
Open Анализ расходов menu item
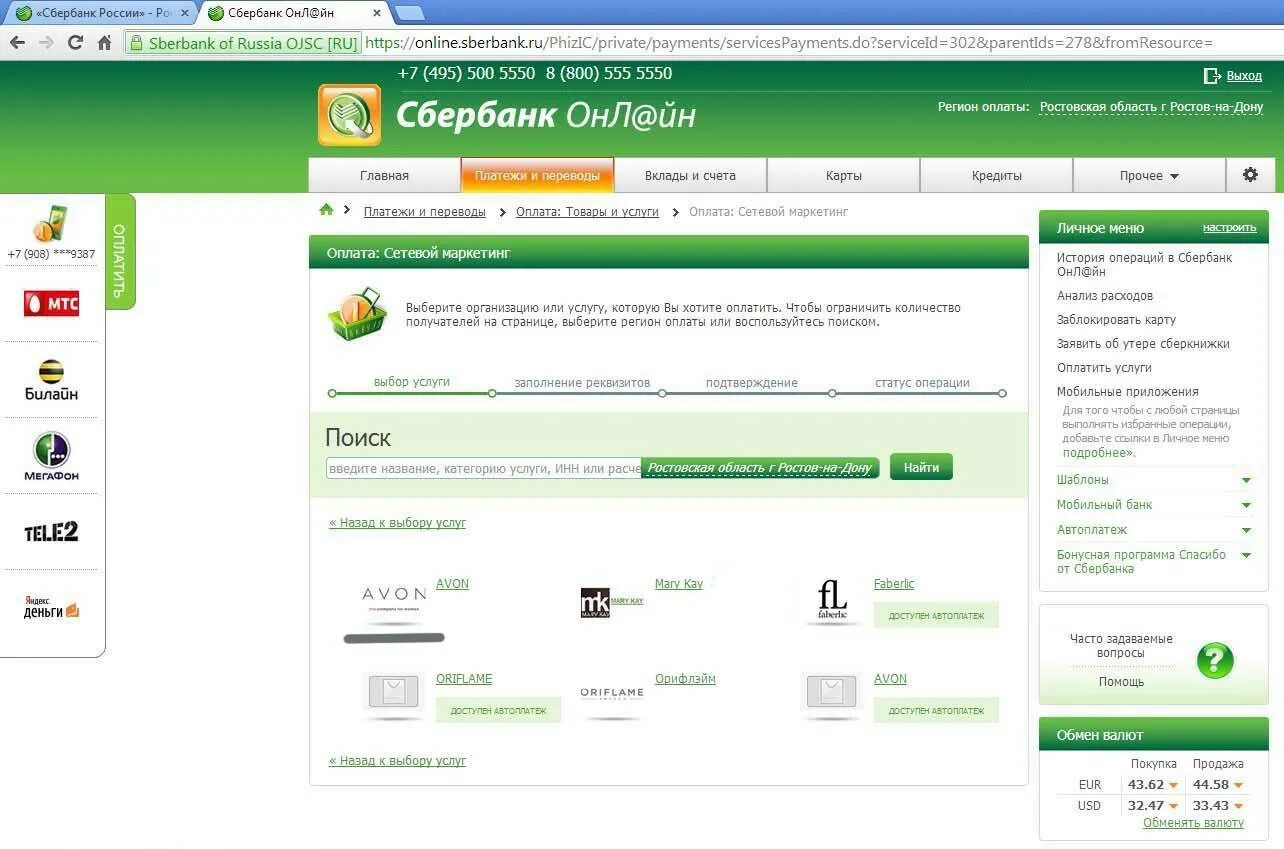(1105, 296)
